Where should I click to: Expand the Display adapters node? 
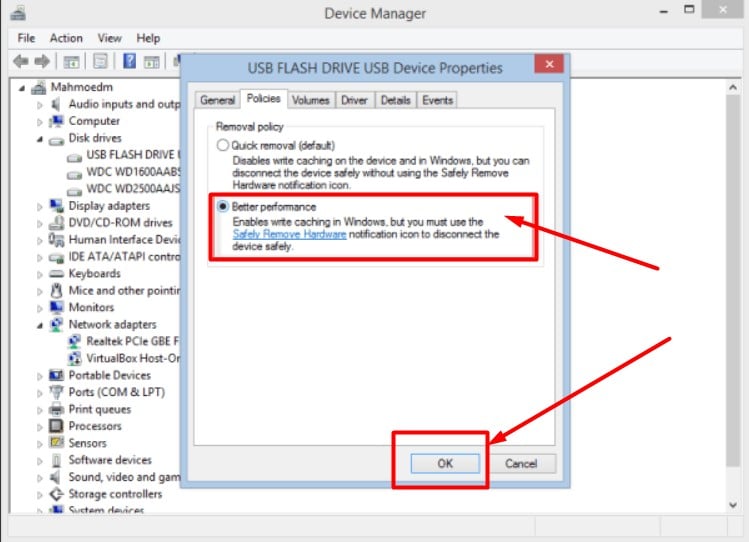(x=40, y=206)
